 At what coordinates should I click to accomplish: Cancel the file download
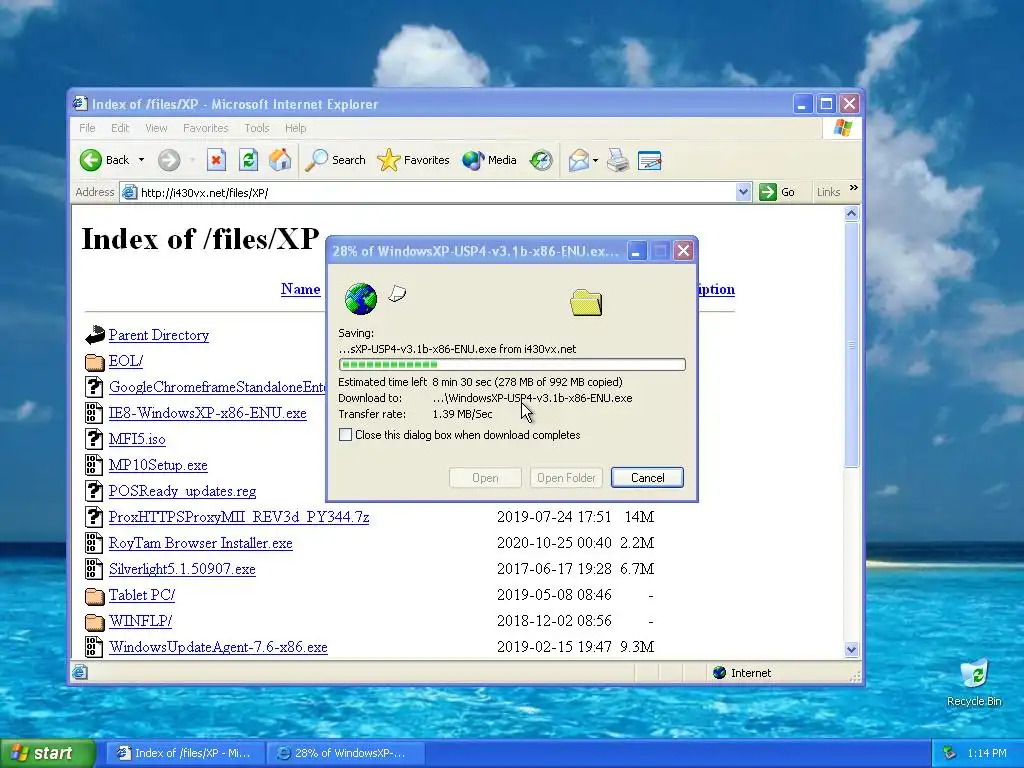[647, 477]
